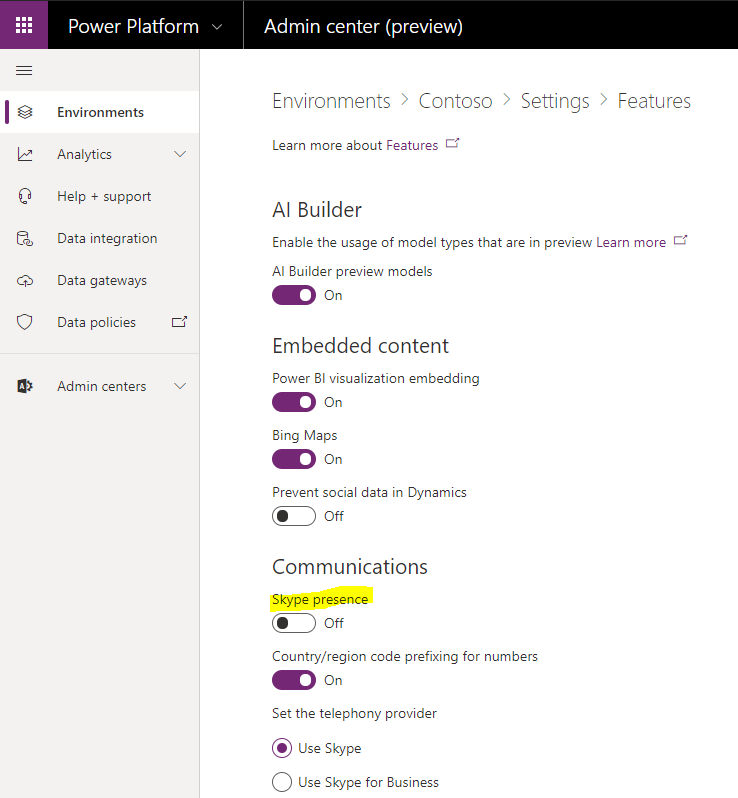Click external-link icon beside AI Builder Learn more
The height and width of the screenshot is (798, 738).
(680, 240)
